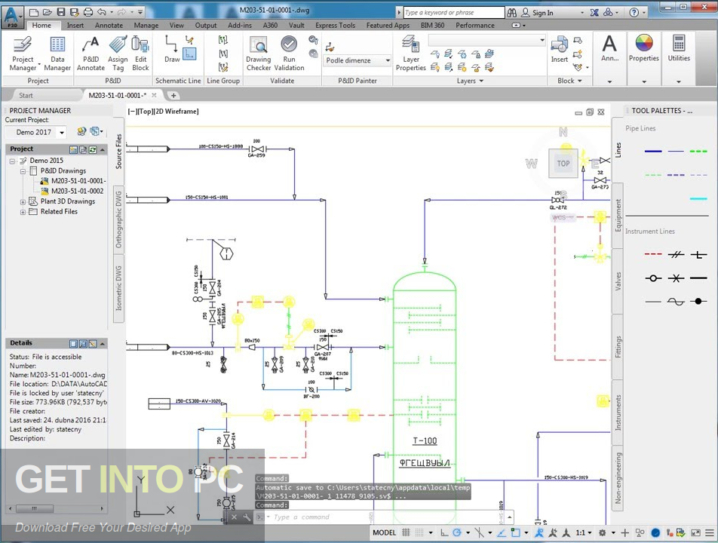Image resolution: width=718 pixels, height=543 pixels.
Task: Click the search binoculars icon
Action: pyautogui.click(x=511, y=13)
